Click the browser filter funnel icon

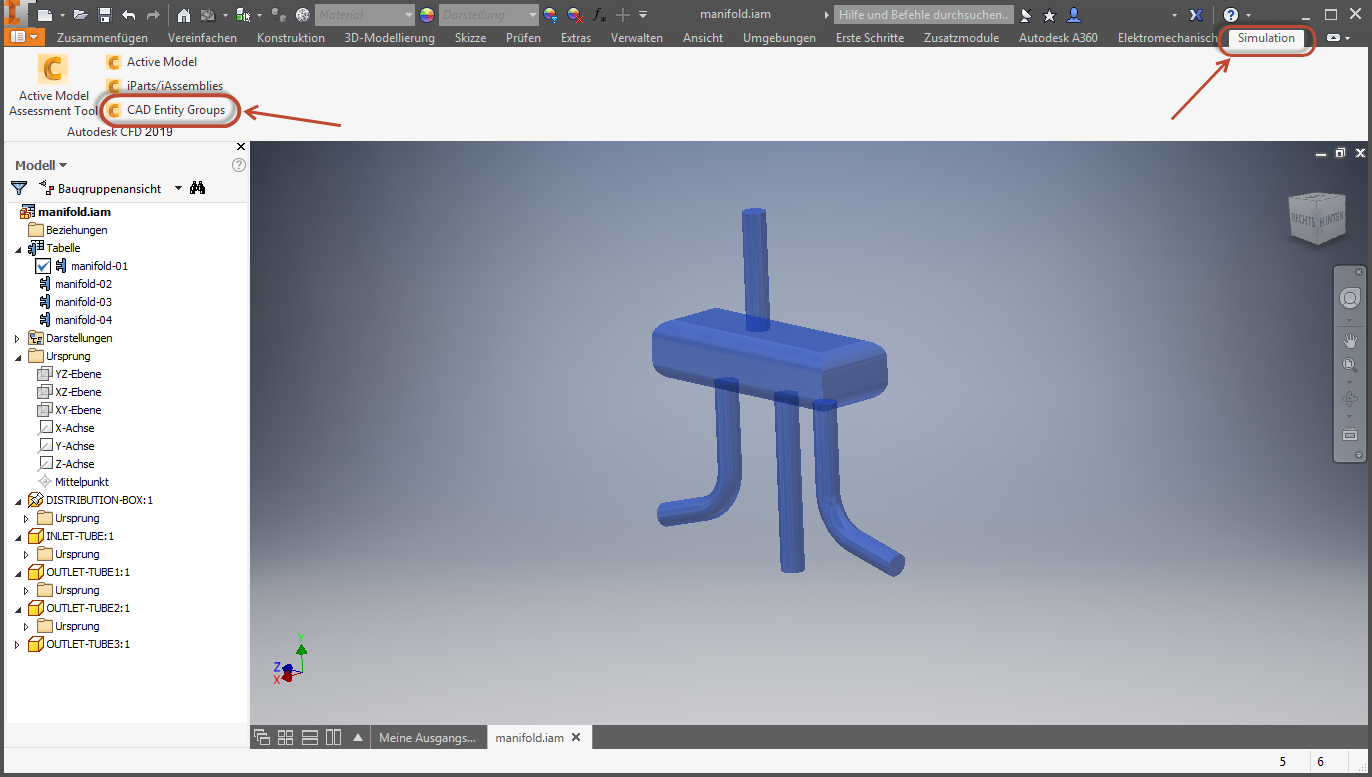[x=18, y=188]
